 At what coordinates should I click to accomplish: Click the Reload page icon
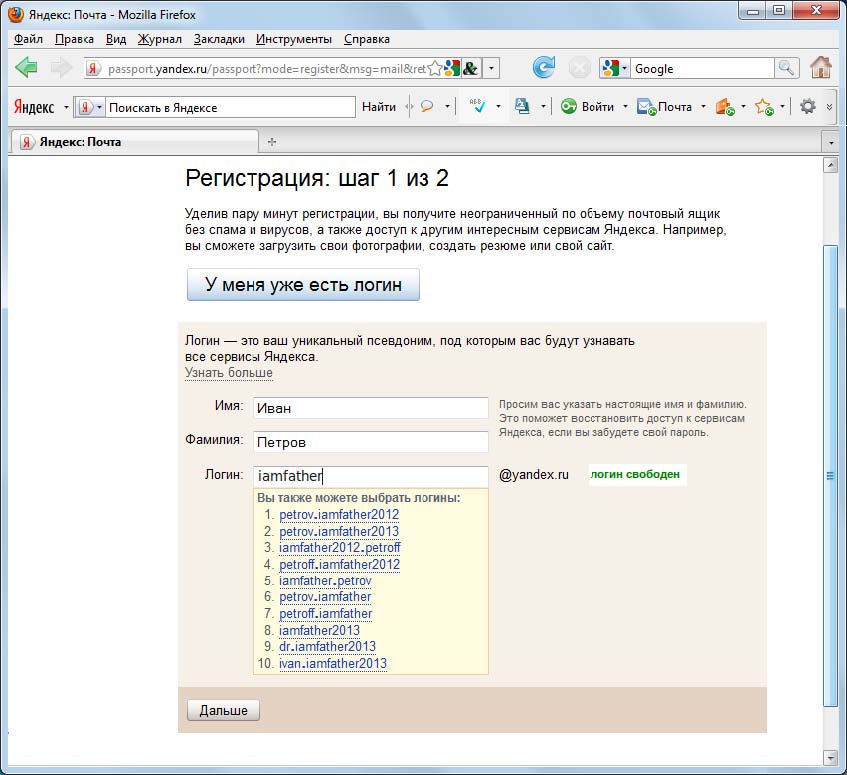coord(543,68)
